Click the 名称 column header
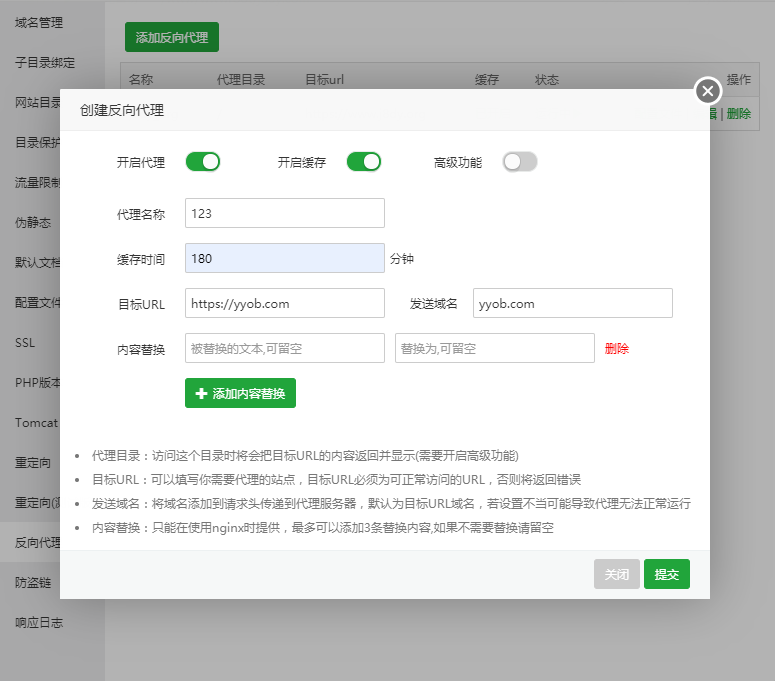 click(141, 80)
